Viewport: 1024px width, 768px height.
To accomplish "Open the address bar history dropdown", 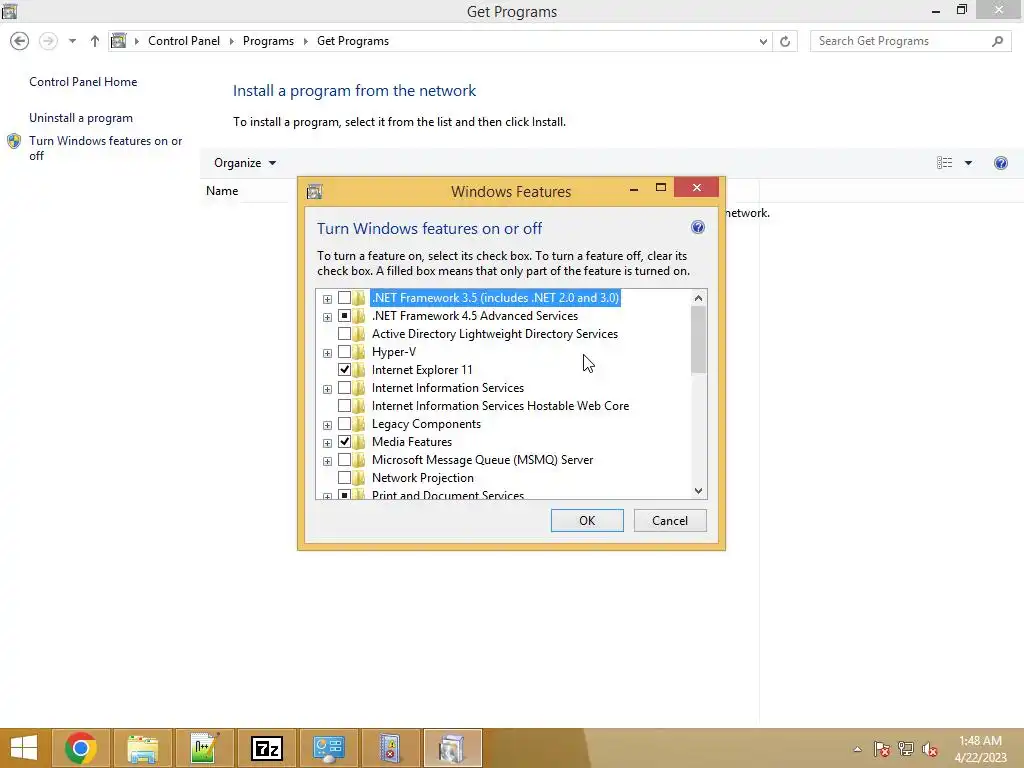I will pyautogui.click(x=763, y=41).
